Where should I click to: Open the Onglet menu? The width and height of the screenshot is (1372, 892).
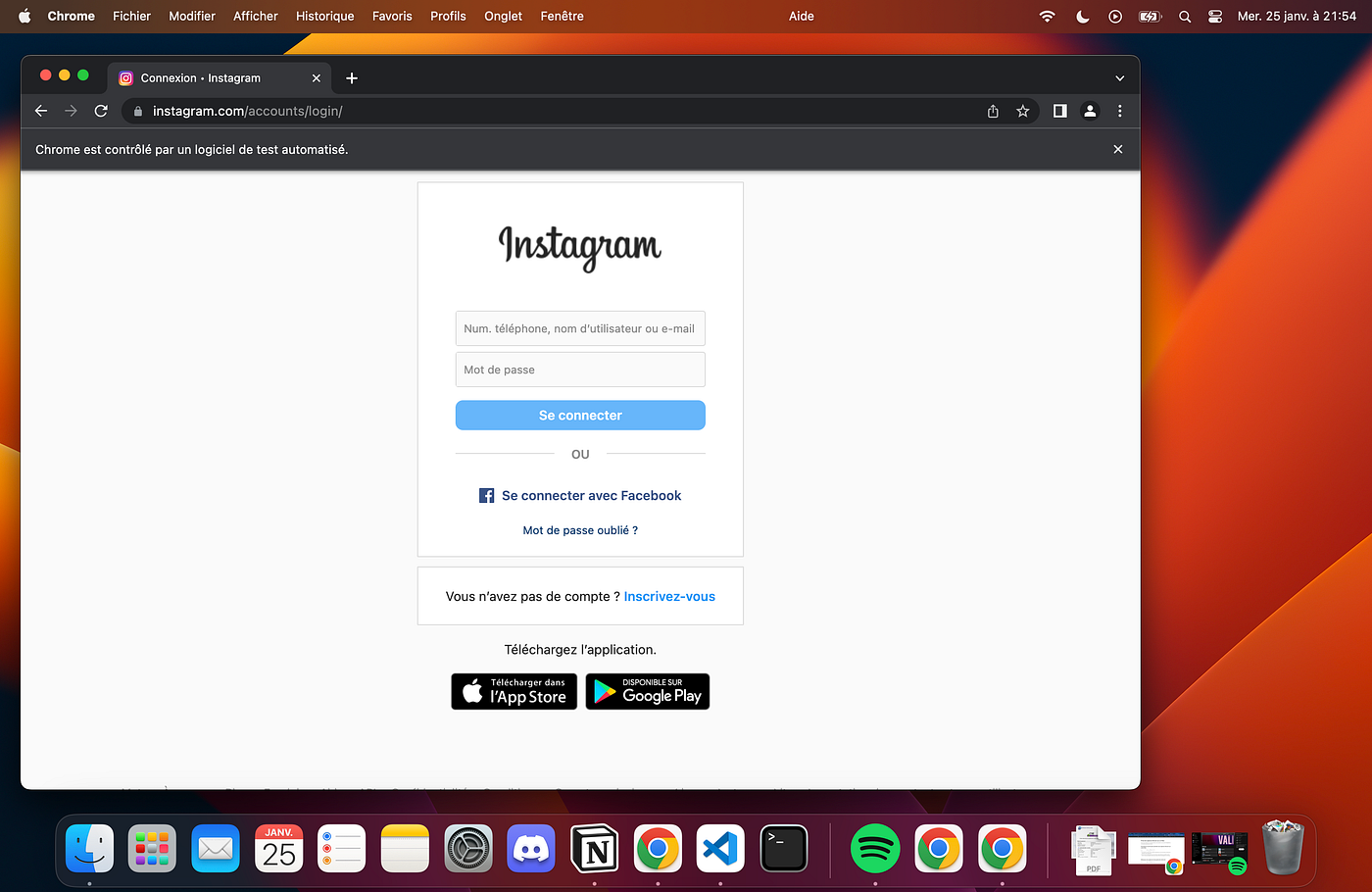click(504, 16)
